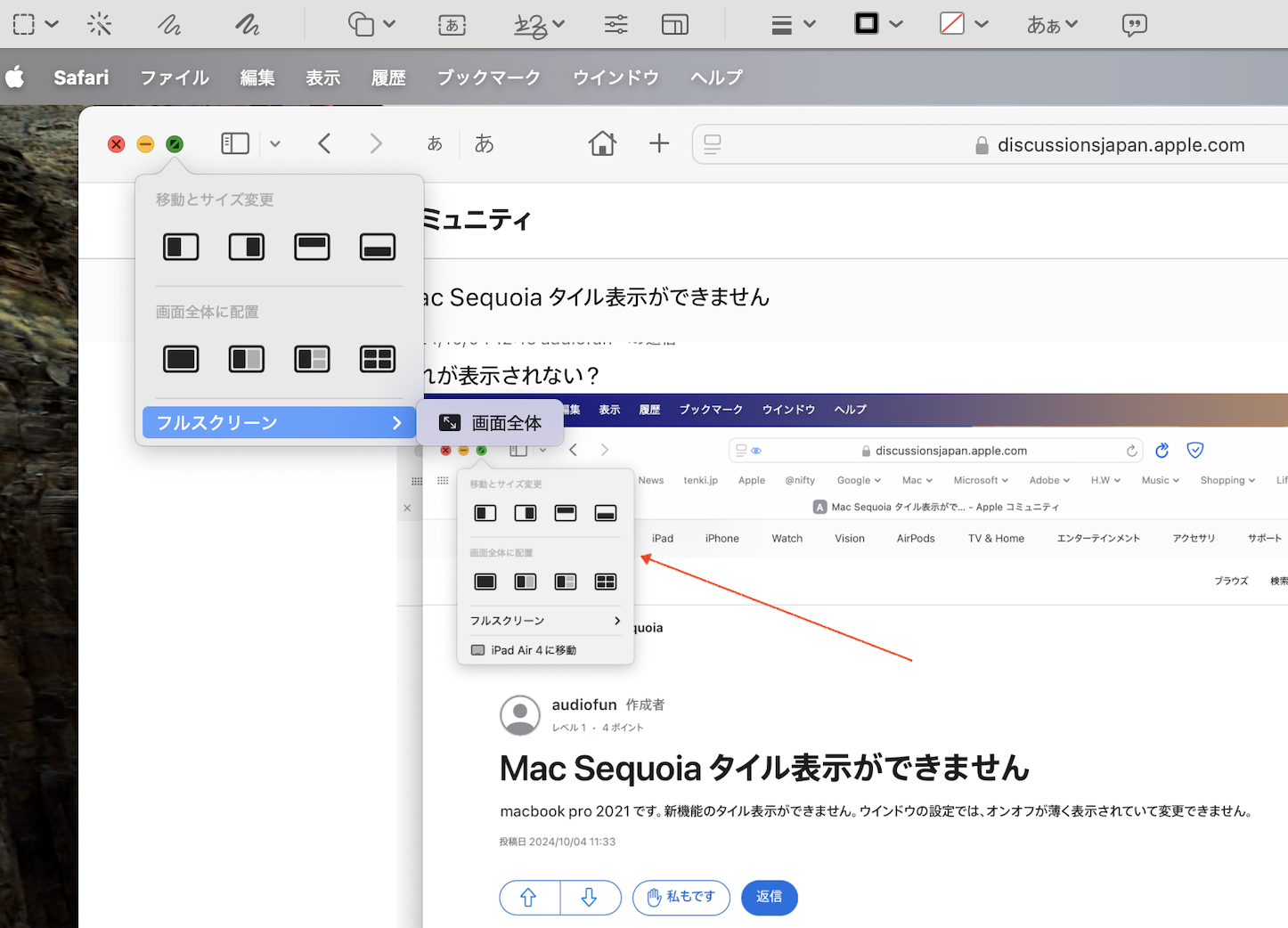Select the highlighted フルスクリーン menu item
Screen dimensions: 1288x928
pos(279,423)
